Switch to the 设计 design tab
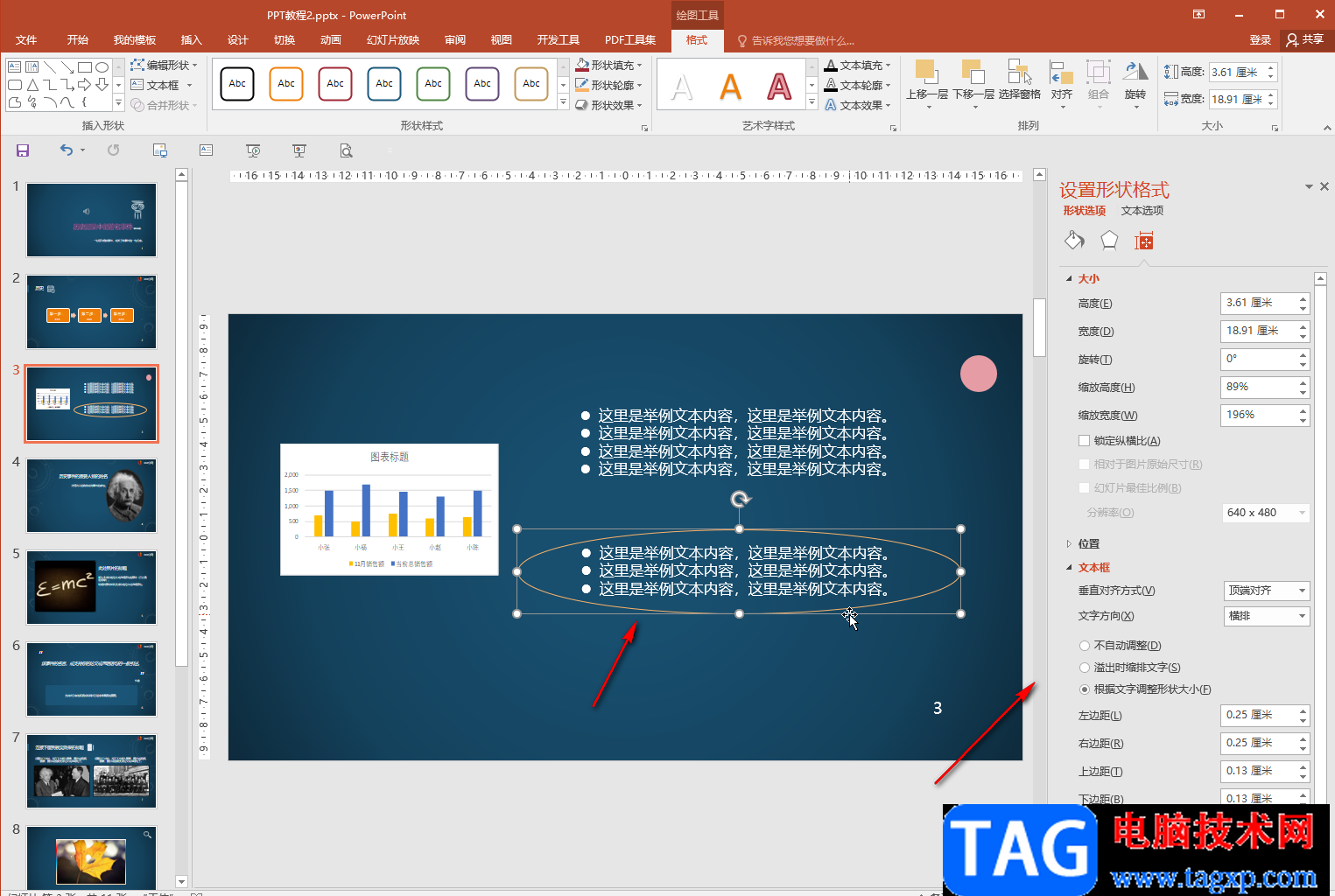 tap(237, 40)
